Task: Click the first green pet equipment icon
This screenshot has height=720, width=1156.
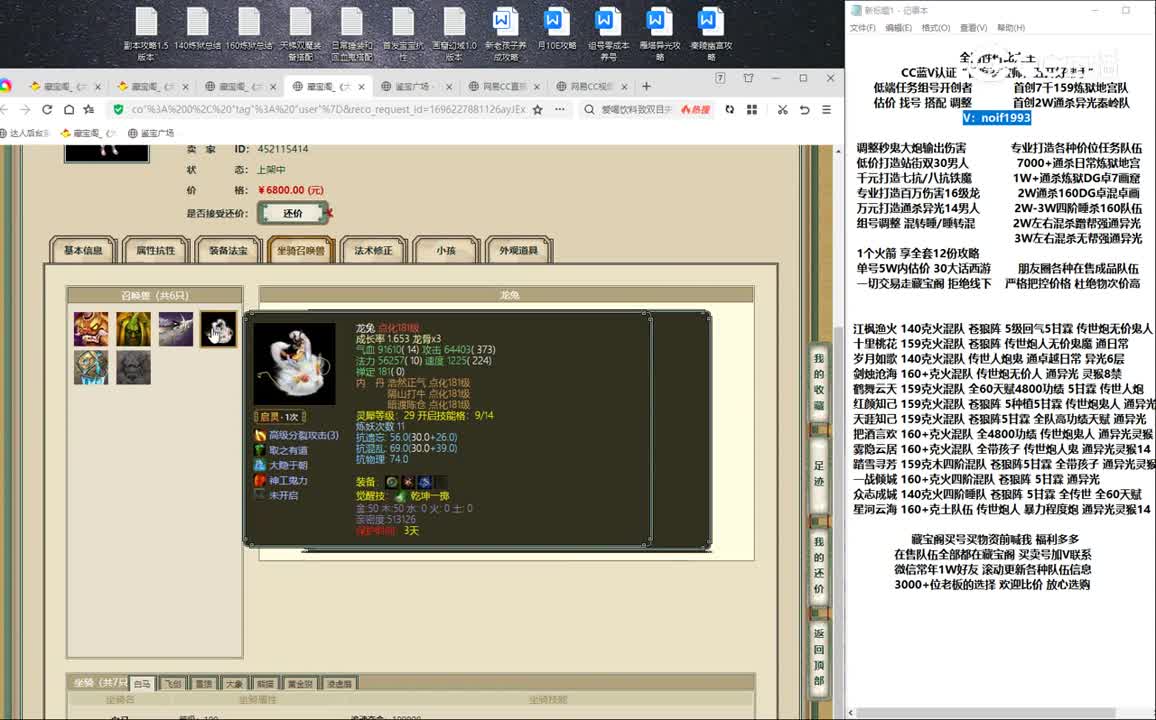Action: [x=391, y=482]
